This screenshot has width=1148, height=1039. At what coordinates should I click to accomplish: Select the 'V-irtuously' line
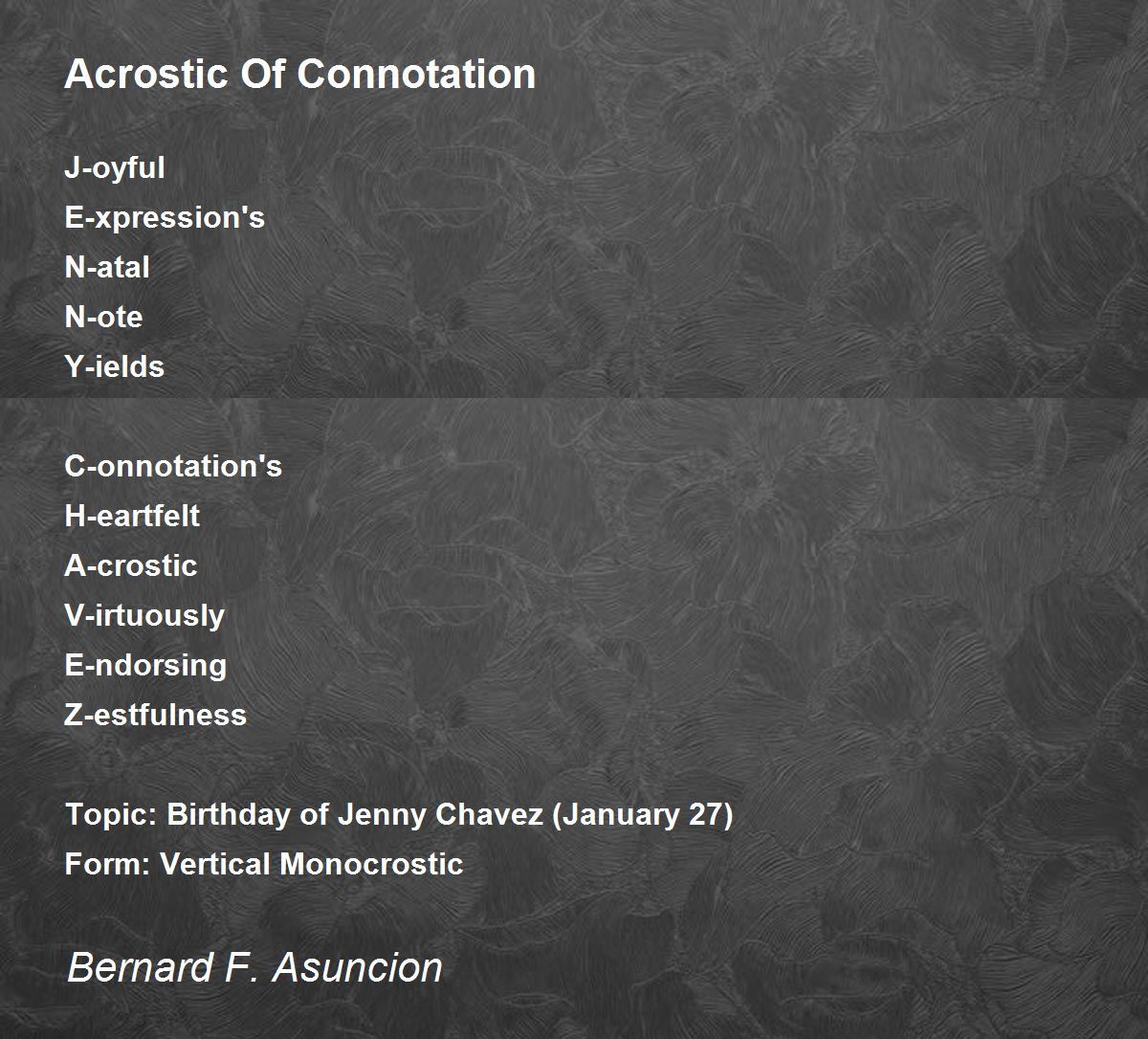pyautogui.click(x=144, y=616)
